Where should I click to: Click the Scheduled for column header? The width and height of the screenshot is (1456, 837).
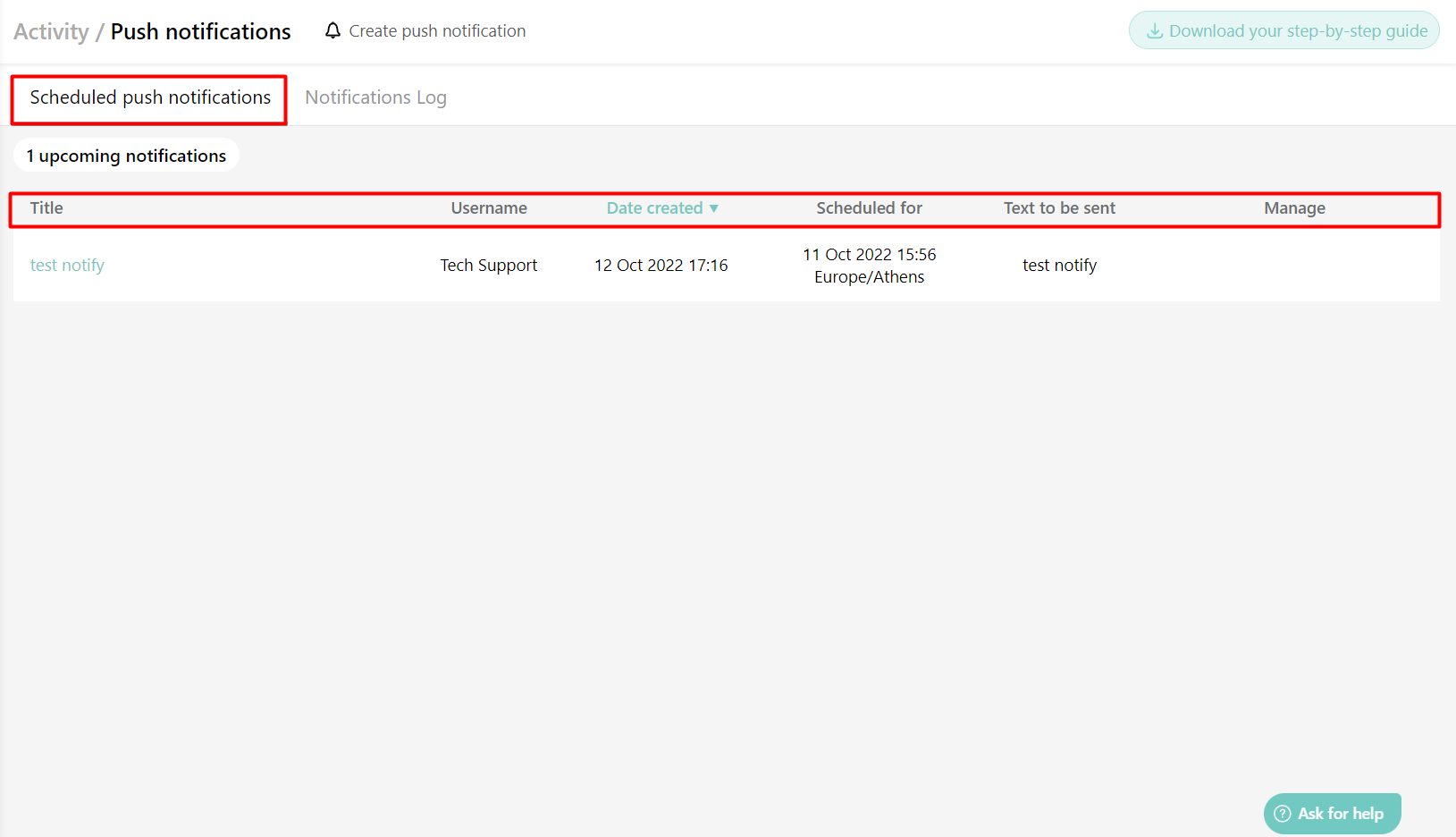[869, 207]
